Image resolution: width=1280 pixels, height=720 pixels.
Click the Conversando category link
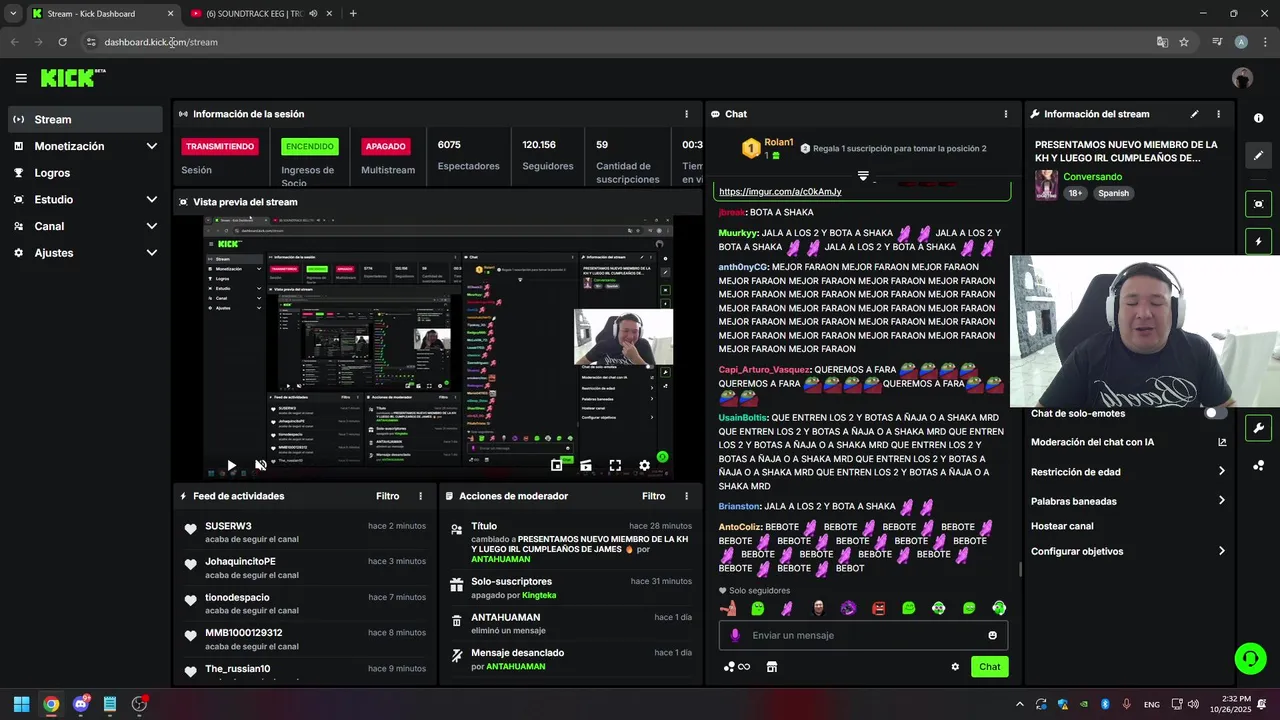1092,177
